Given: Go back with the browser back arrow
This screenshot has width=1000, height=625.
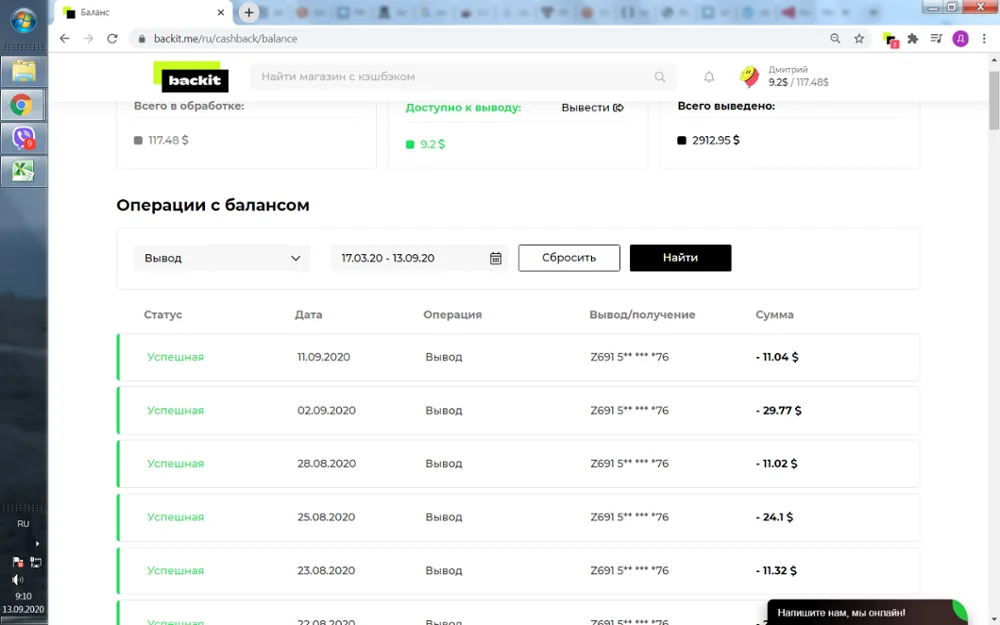Looking at the screenshot, I should [x=64, y=38].
